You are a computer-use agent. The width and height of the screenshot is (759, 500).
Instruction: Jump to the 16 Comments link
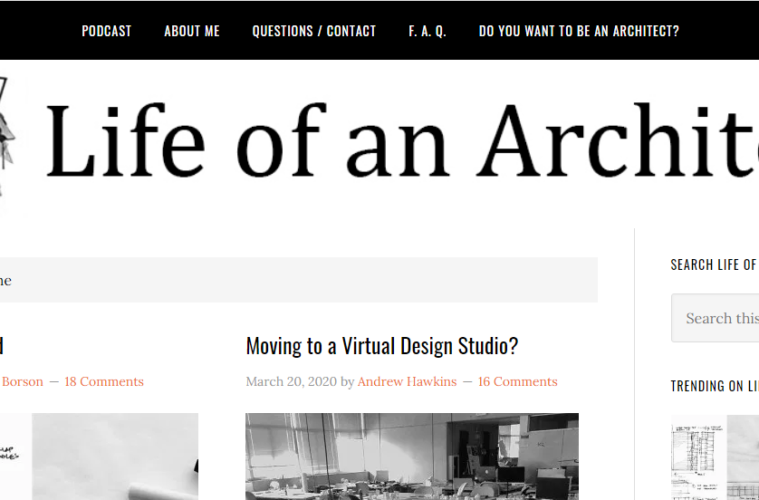tap(517, 382)
